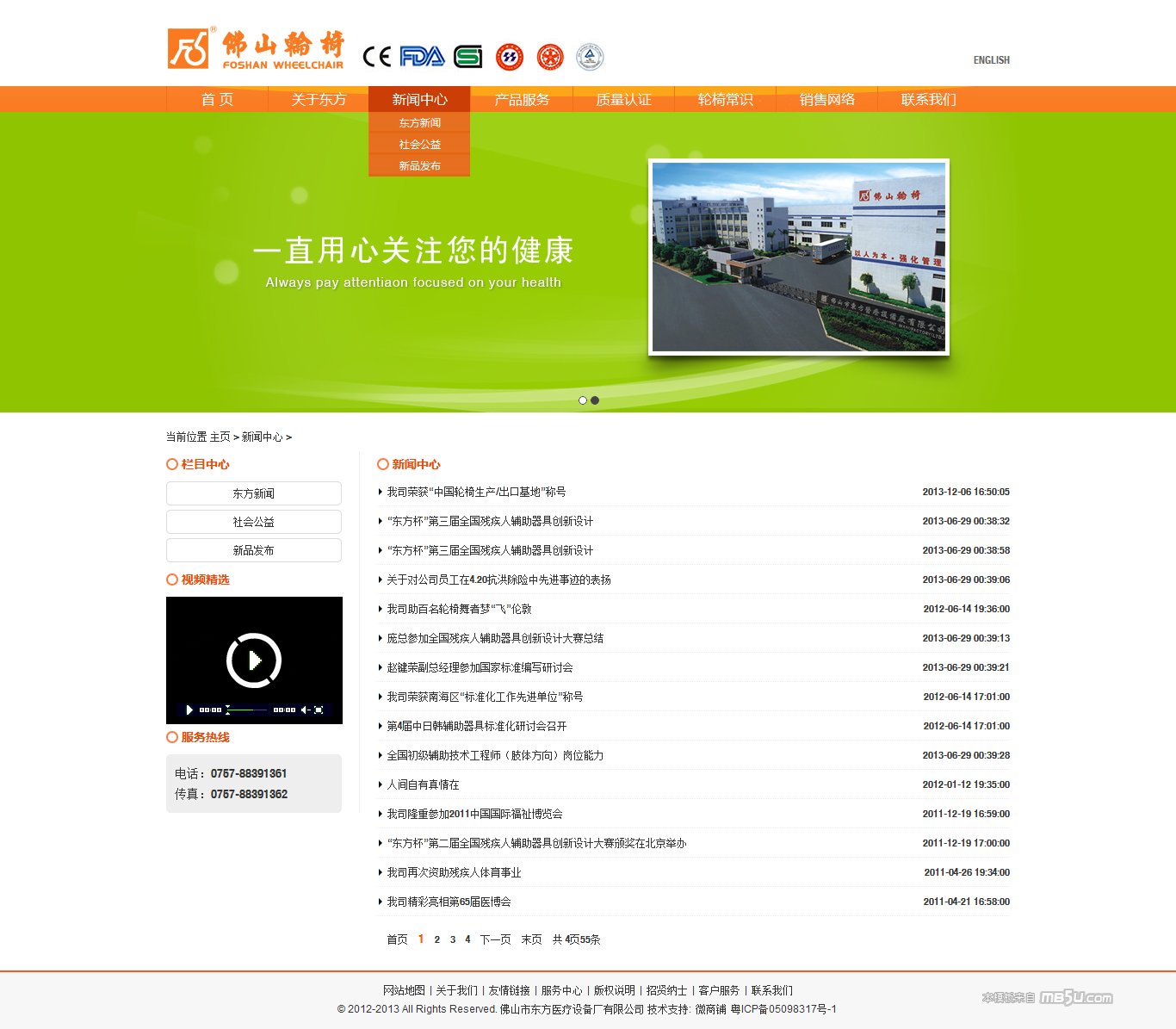Click the blue FDA certification icon
The image size is (1176, 1029).
[x=422, y=57]
